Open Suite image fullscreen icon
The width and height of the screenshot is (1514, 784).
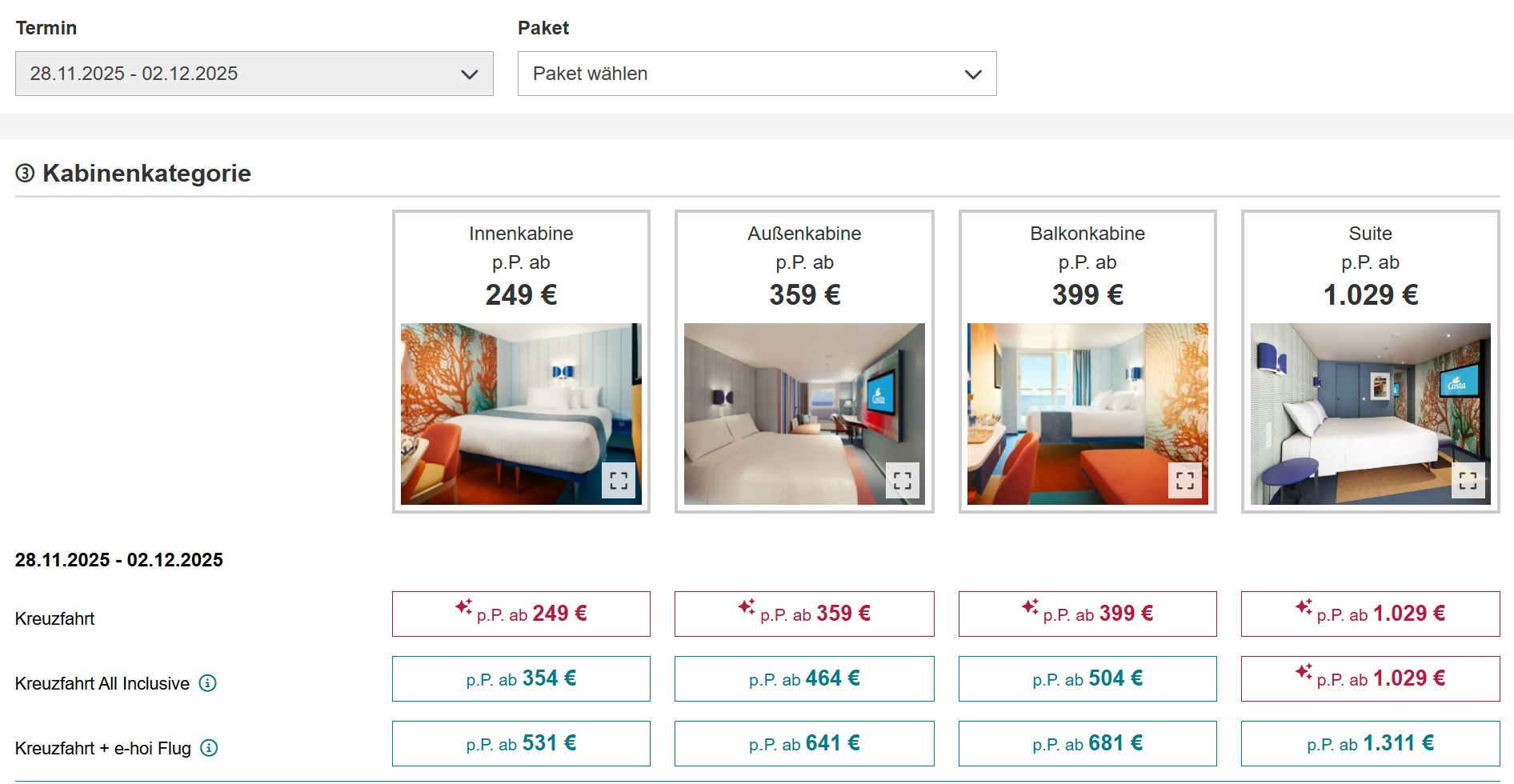tap(1468, 481)
